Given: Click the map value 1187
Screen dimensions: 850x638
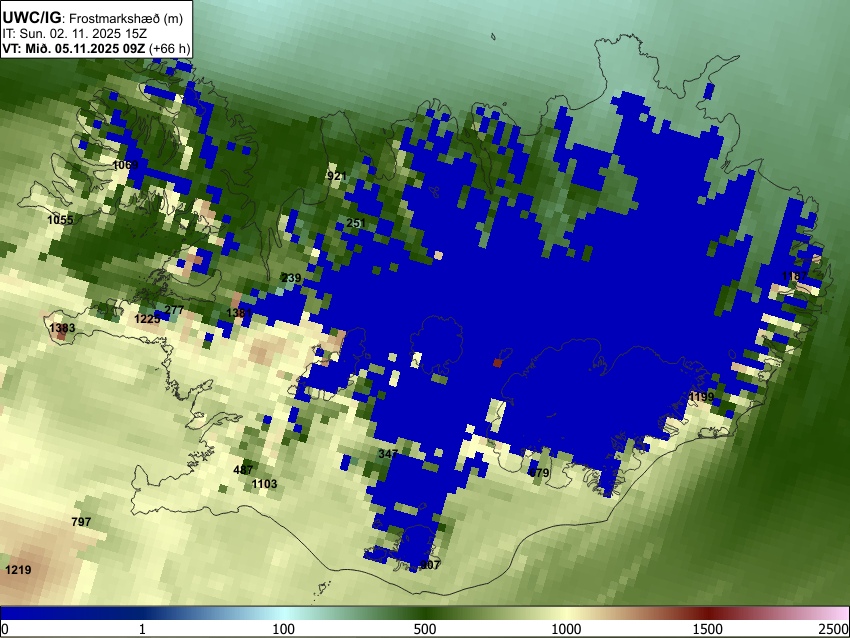Looking at the screenshot, I should click(x=795, y=276).
